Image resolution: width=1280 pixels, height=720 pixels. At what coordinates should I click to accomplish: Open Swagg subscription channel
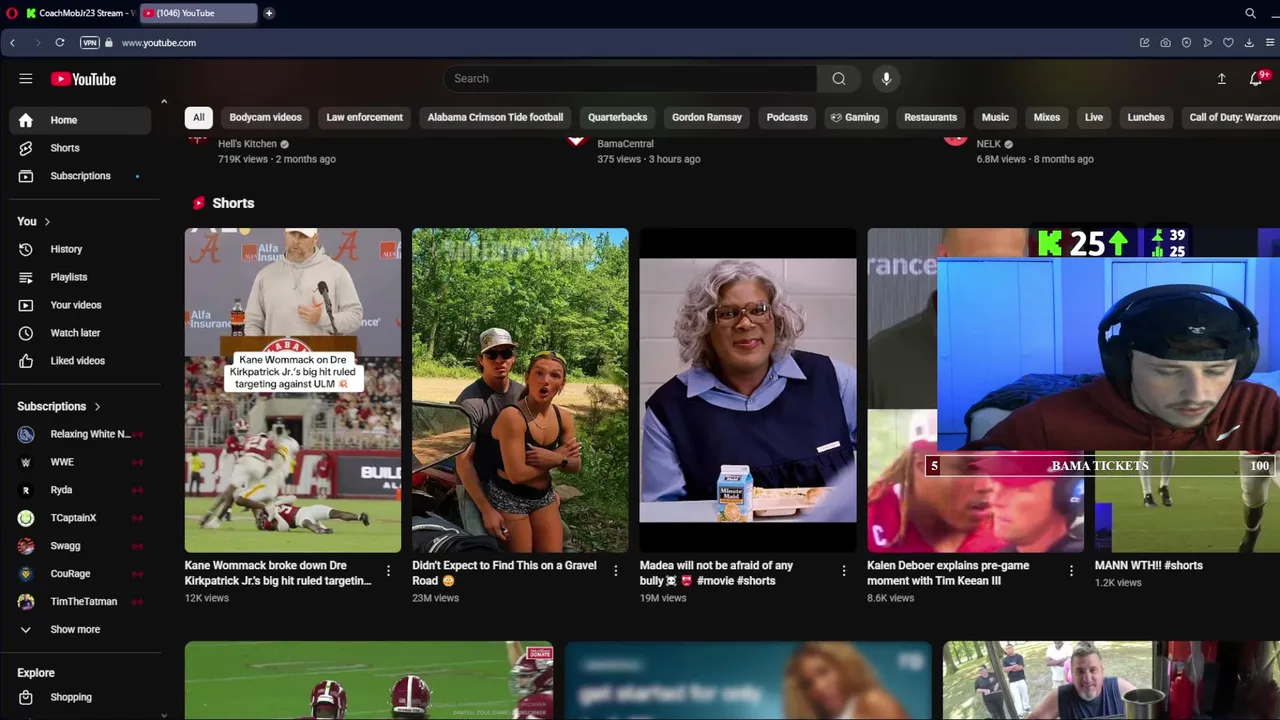tap(80, 546)
